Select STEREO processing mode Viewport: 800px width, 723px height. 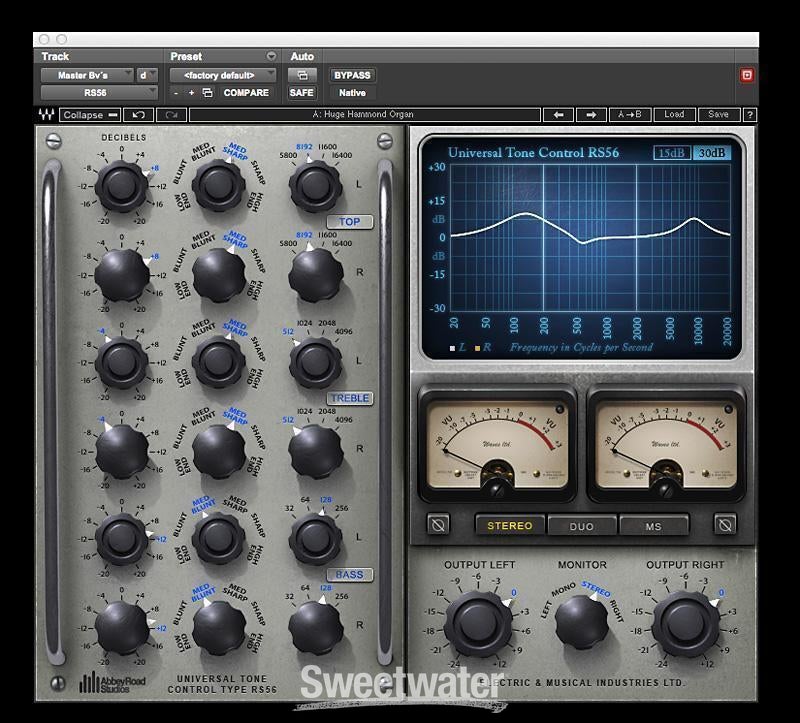coord(510,525)
